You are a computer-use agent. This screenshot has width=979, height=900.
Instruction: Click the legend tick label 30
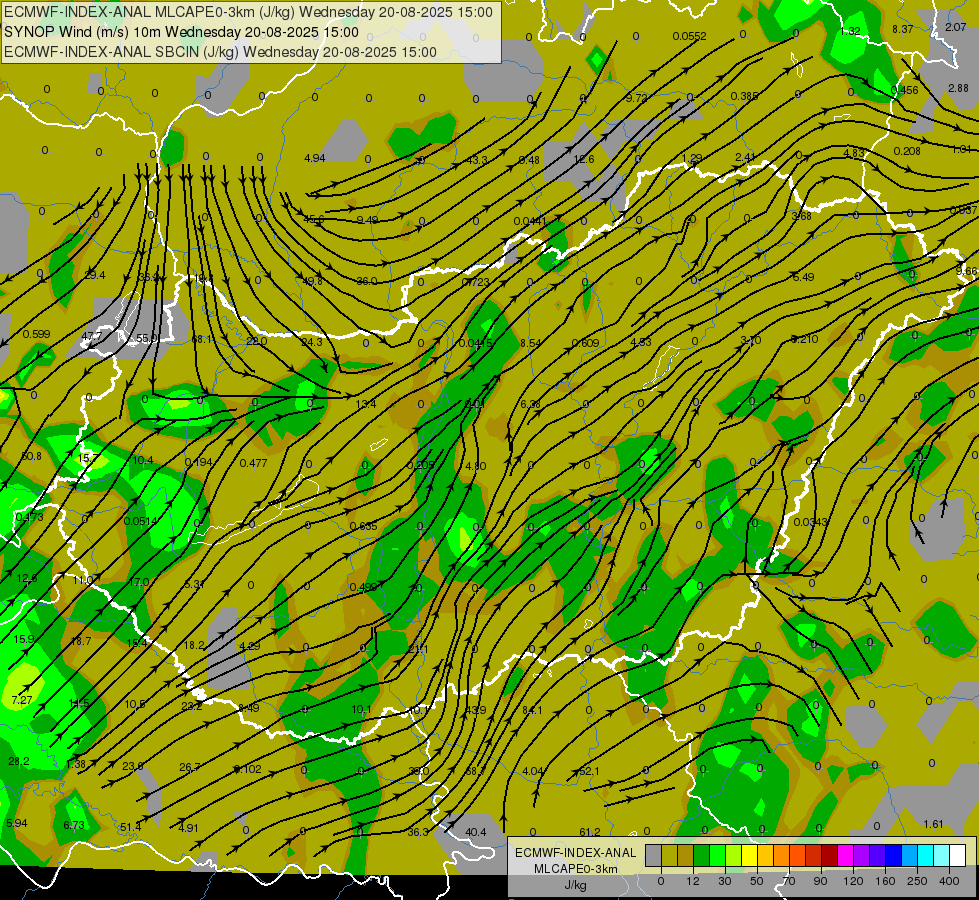tap(725, 881)
